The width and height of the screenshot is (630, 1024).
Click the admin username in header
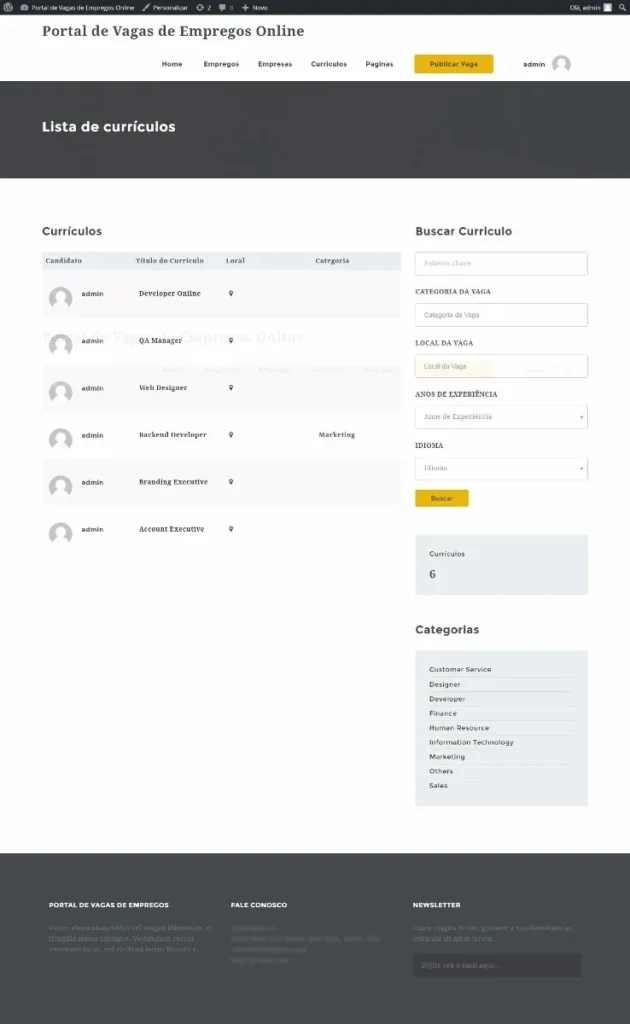pos(534,64)
